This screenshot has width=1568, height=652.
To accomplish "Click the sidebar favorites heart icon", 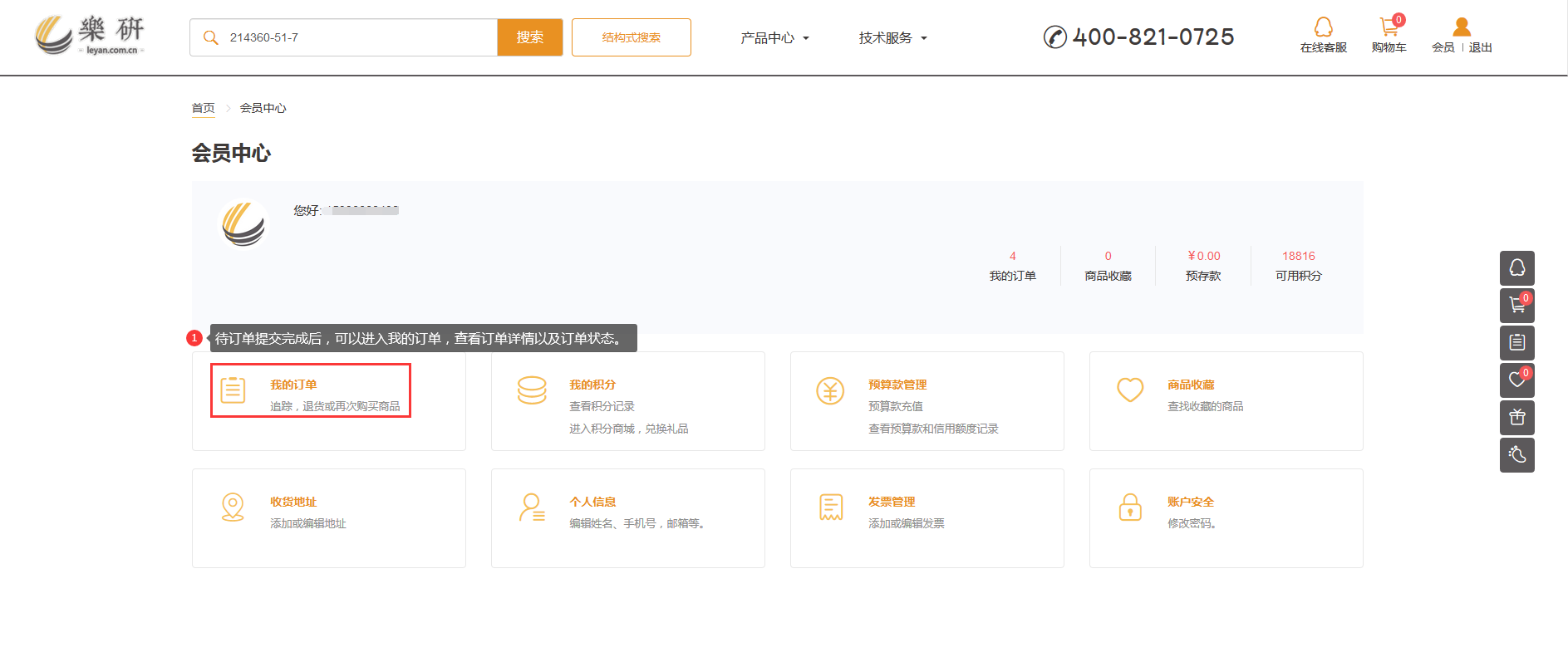I will (1516, 380).
